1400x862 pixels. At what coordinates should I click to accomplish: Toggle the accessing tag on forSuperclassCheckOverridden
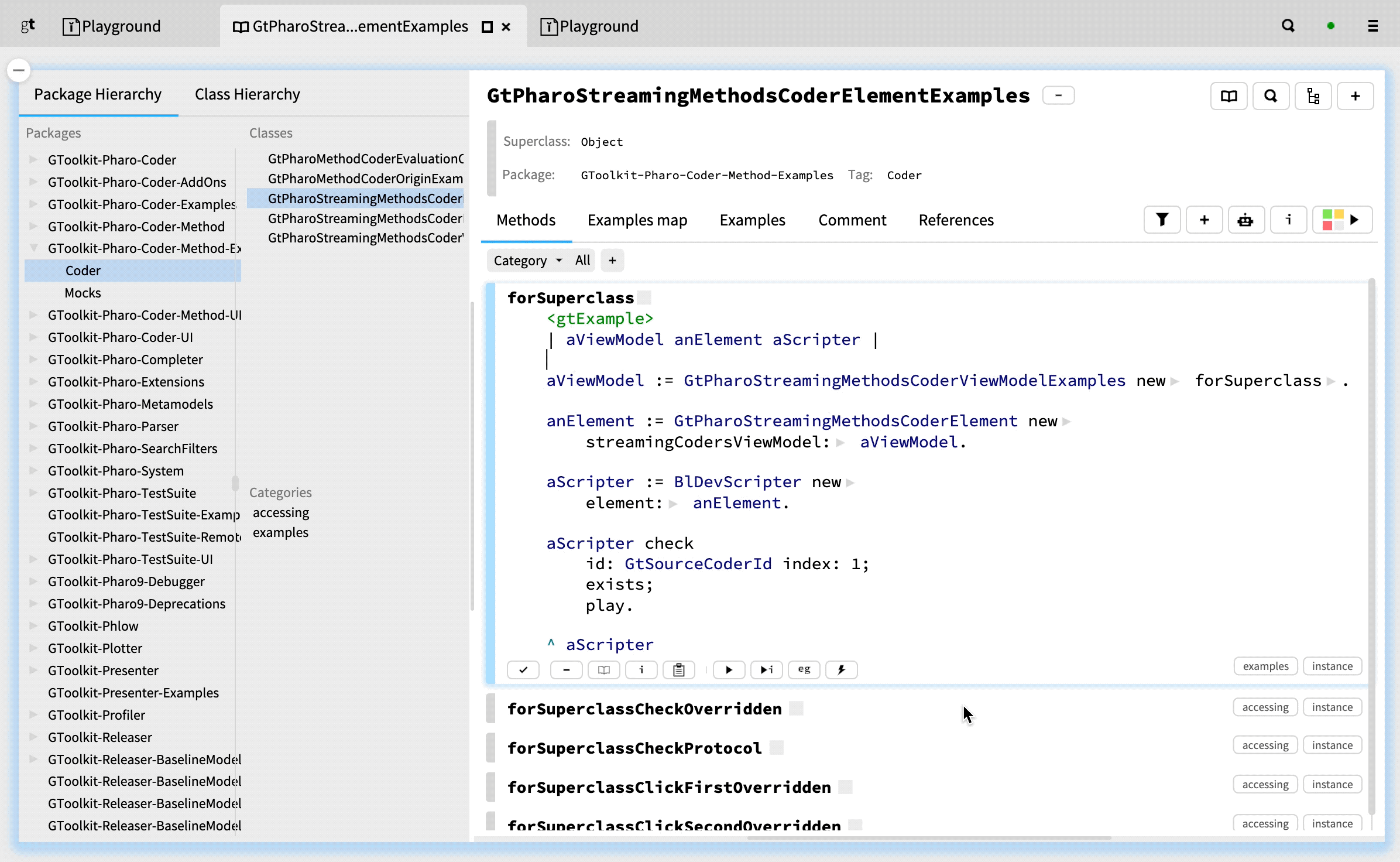(x=1265, y=707)
